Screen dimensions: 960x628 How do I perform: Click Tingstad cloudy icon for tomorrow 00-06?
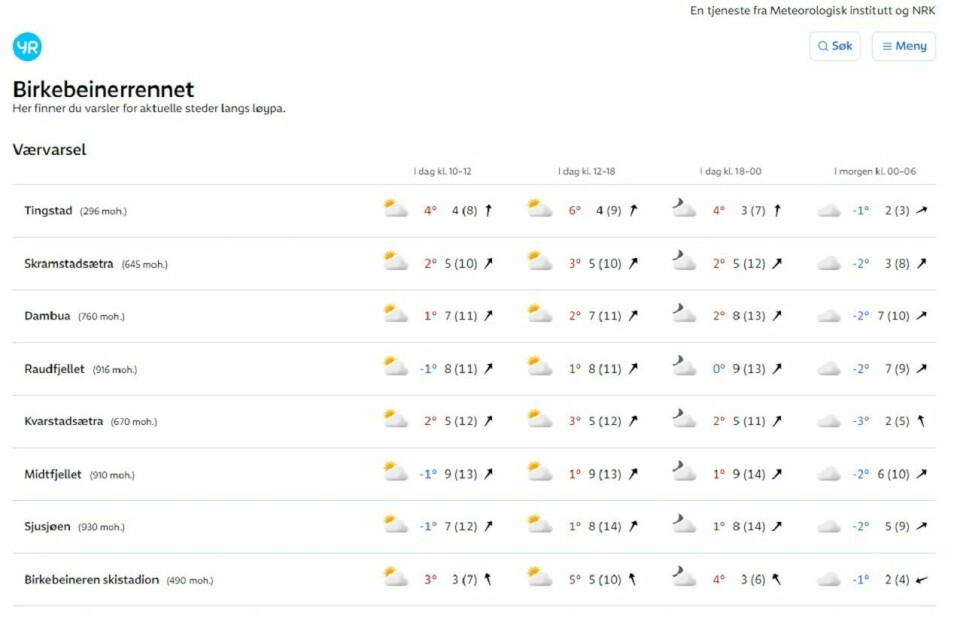point(829,211)
